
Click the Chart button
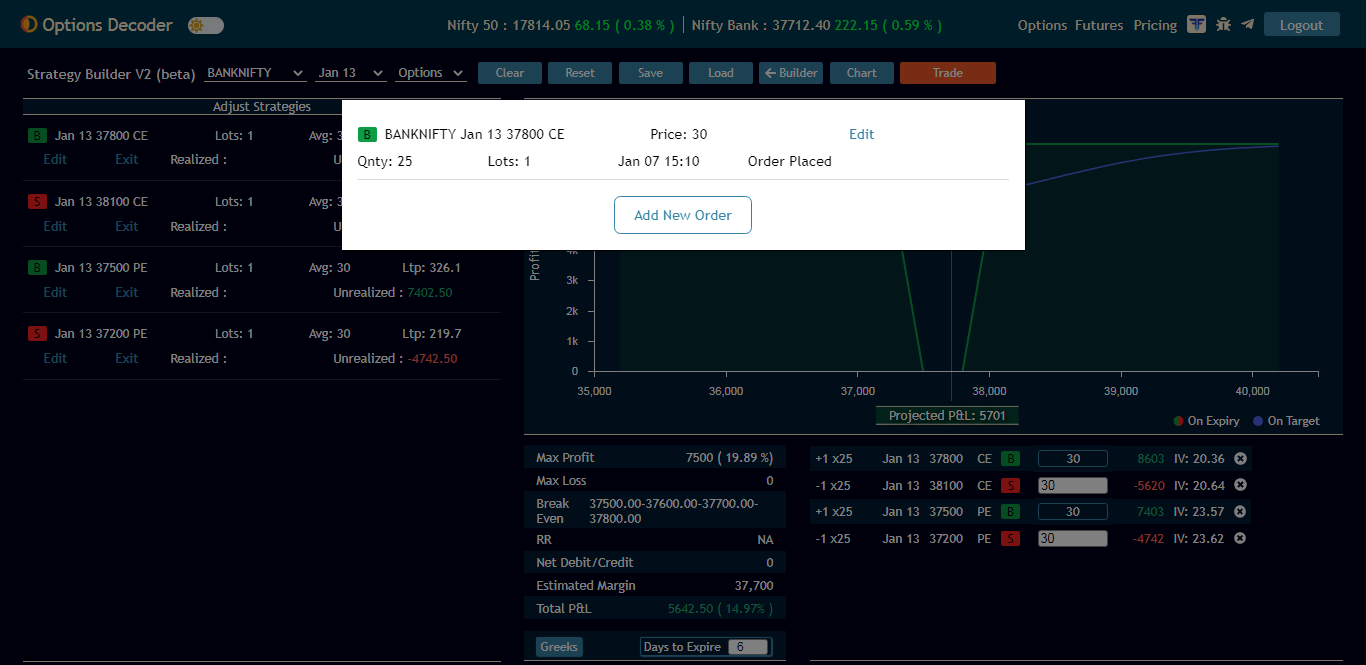click(x=862, y=73)
